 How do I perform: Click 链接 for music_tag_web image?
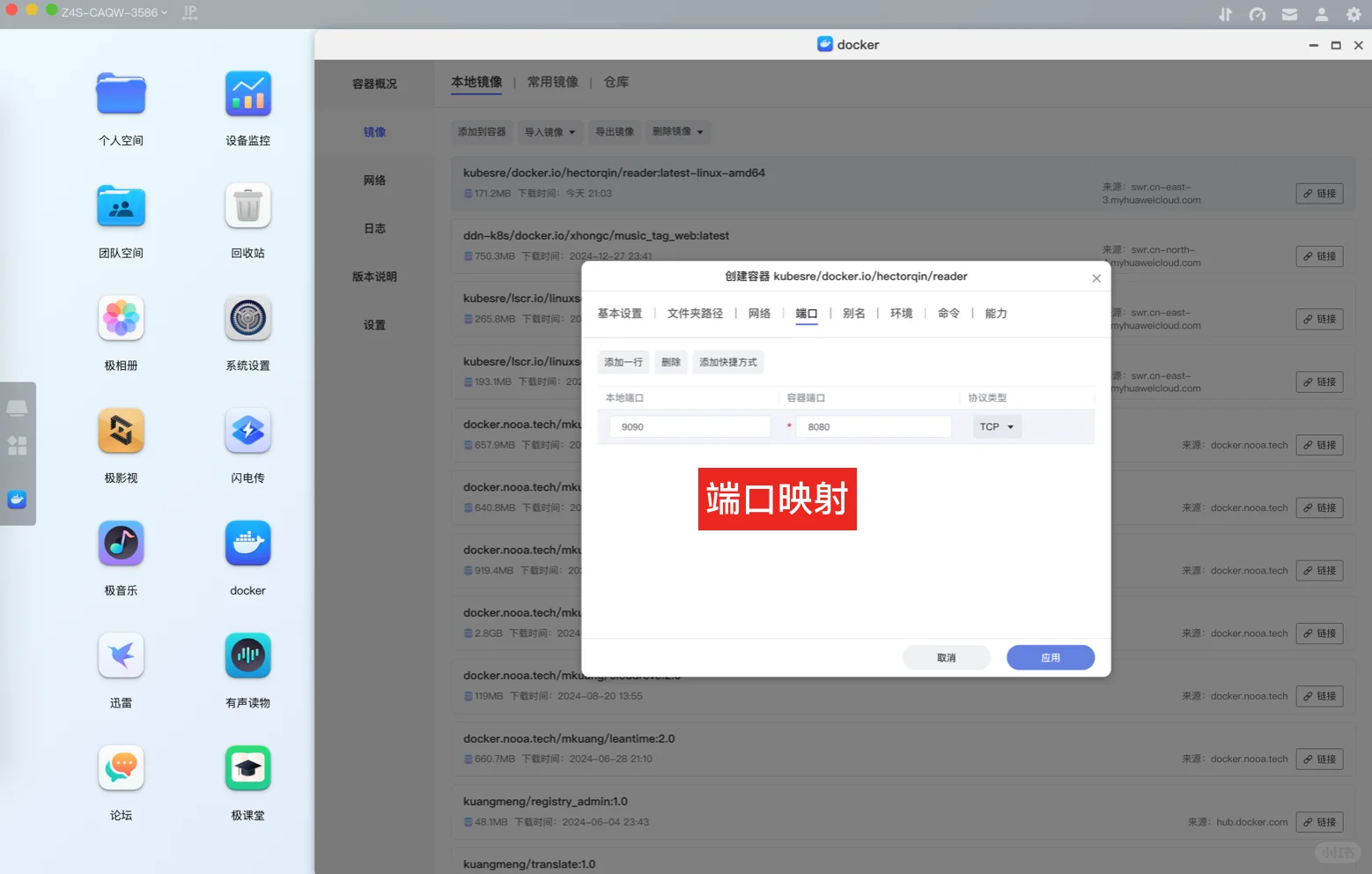coord(1319,256)
